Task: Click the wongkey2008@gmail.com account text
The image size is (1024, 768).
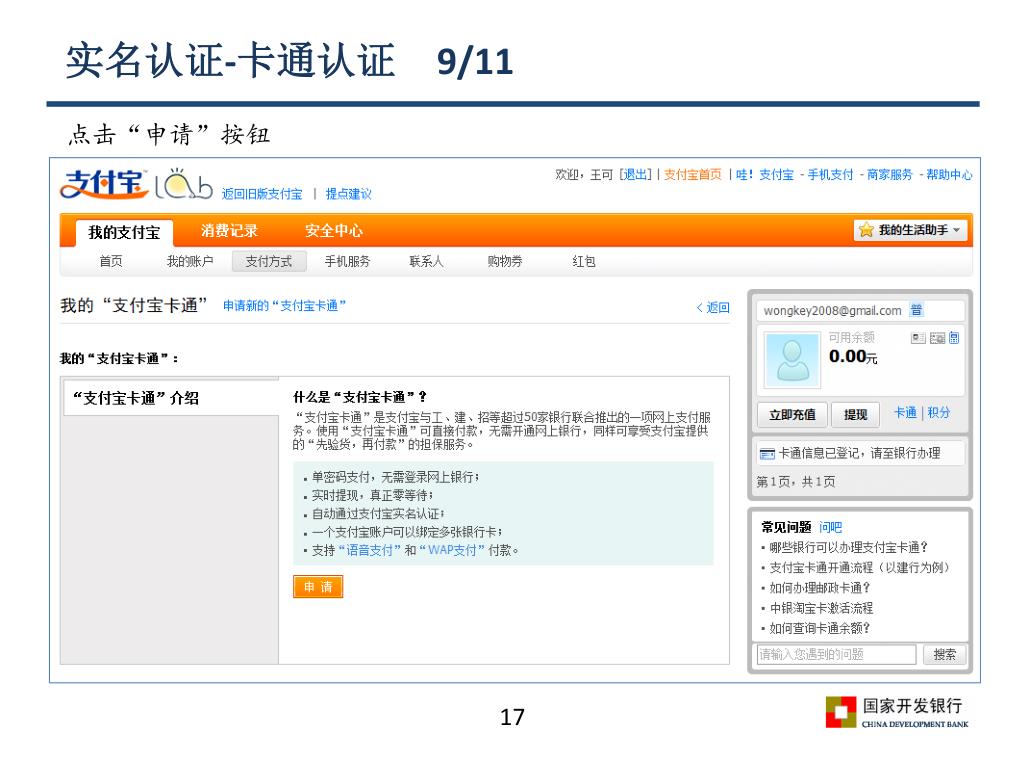Action: (x=832, y=311)
